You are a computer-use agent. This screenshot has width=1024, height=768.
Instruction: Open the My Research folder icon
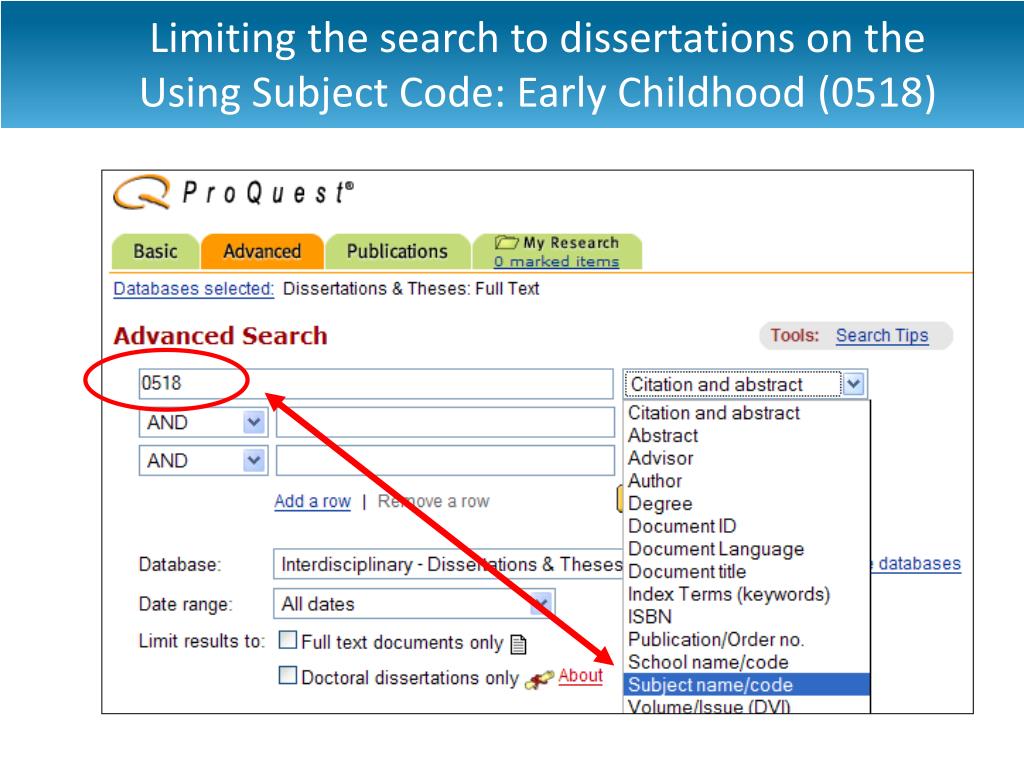[x=506, y=242]
